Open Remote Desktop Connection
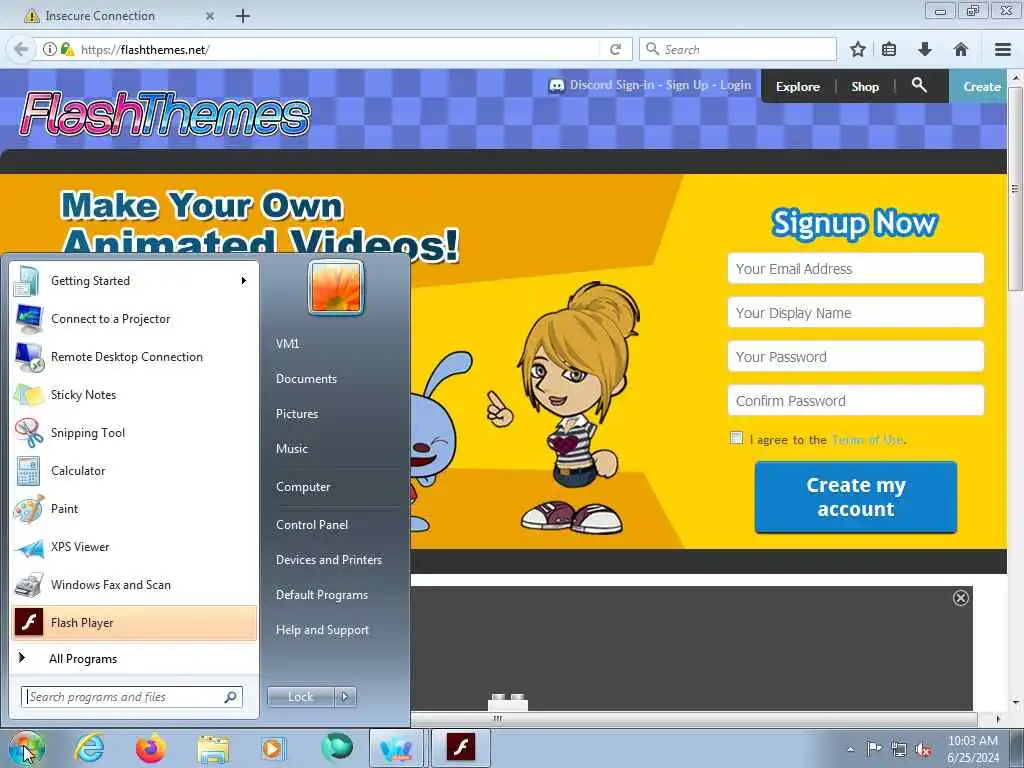Screen dimensions: 1024x768 (x=134, y=357)
